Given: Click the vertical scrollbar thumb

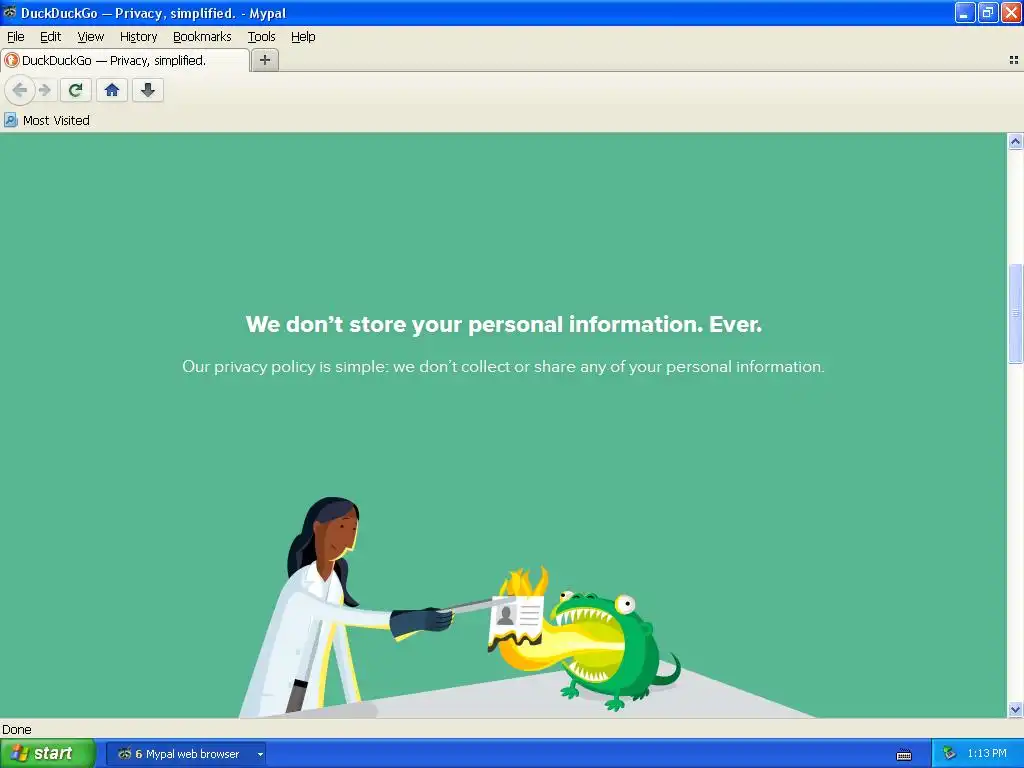Looking at the screenshot, I should tap(1015, 313).
